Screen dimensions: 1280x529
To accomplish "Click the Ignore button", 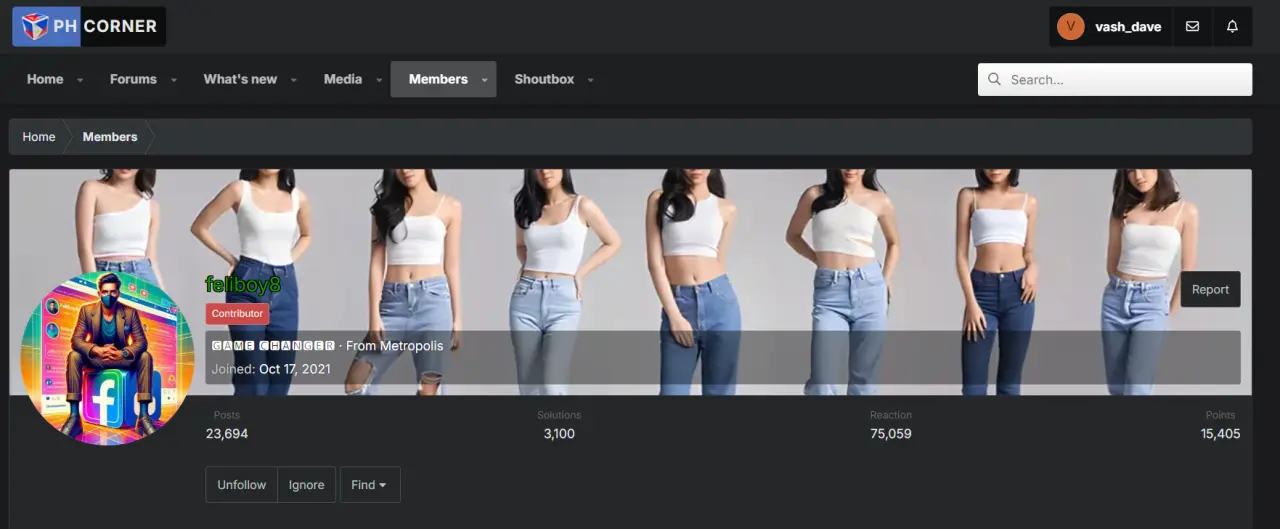I will click(x=306, y=484).
